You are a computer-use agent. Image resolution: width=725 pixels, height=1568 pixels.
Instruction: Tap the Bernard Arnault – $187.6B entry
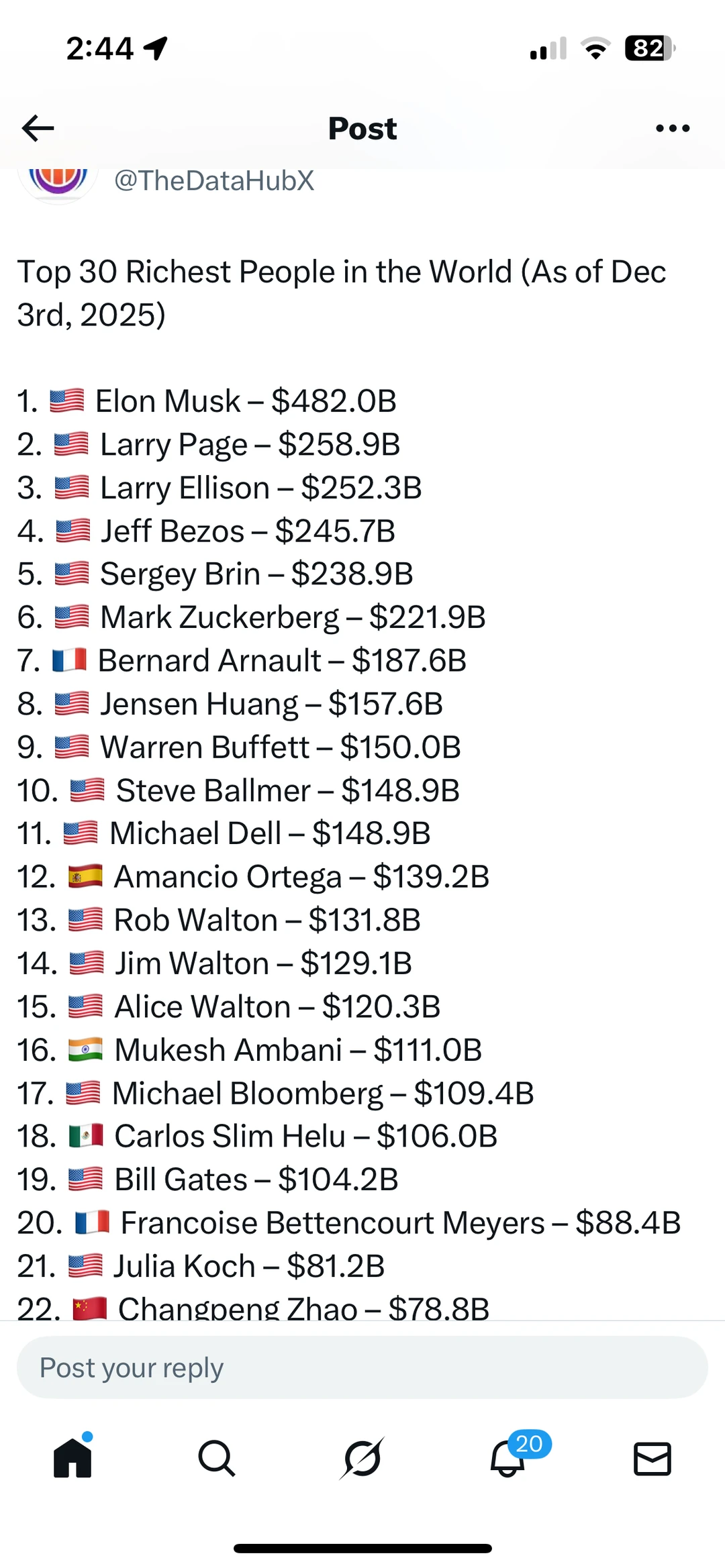coord(242,660)
